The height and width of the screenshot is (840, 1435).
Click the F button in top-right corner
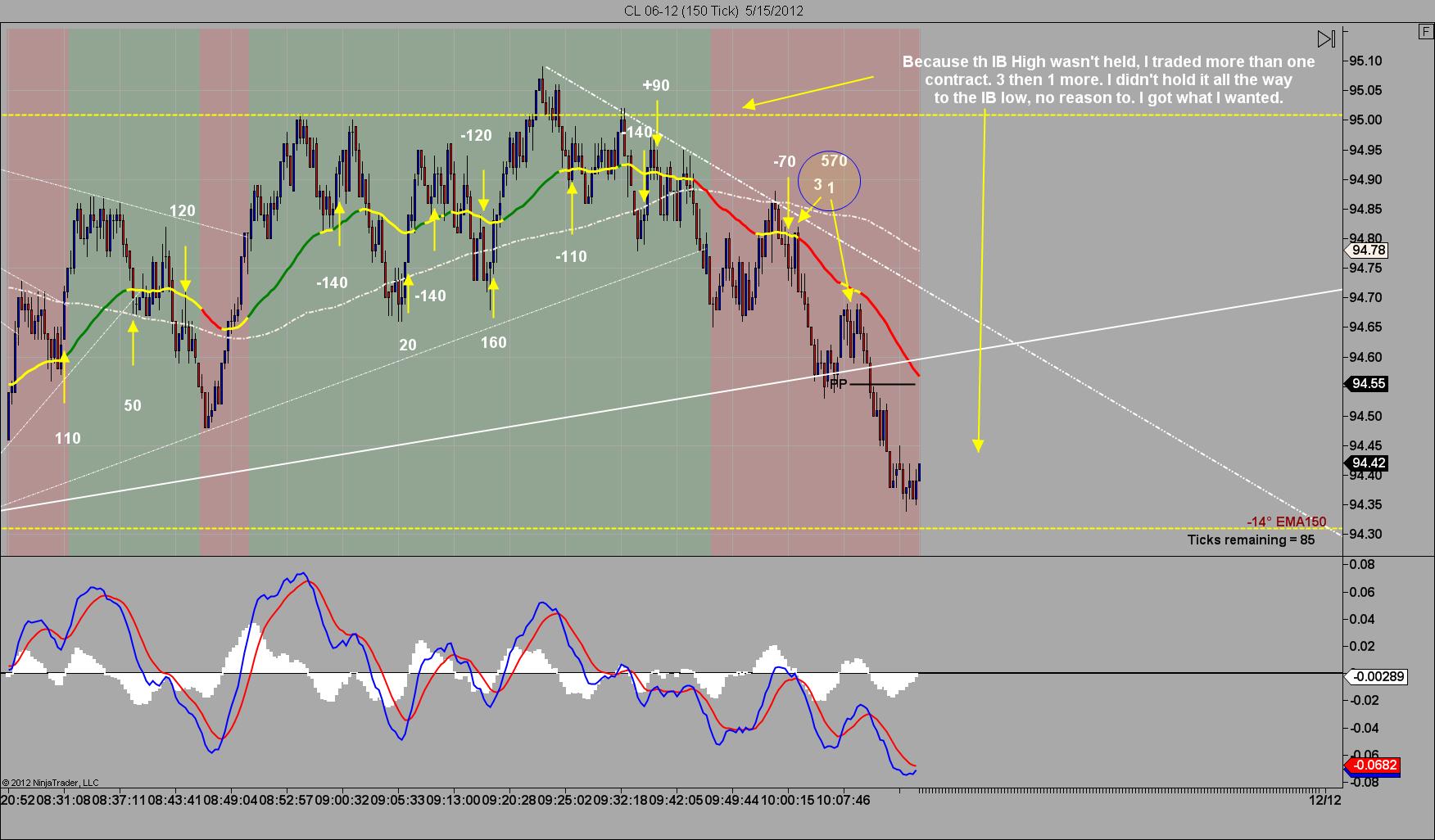click(x=1426, y=32)
